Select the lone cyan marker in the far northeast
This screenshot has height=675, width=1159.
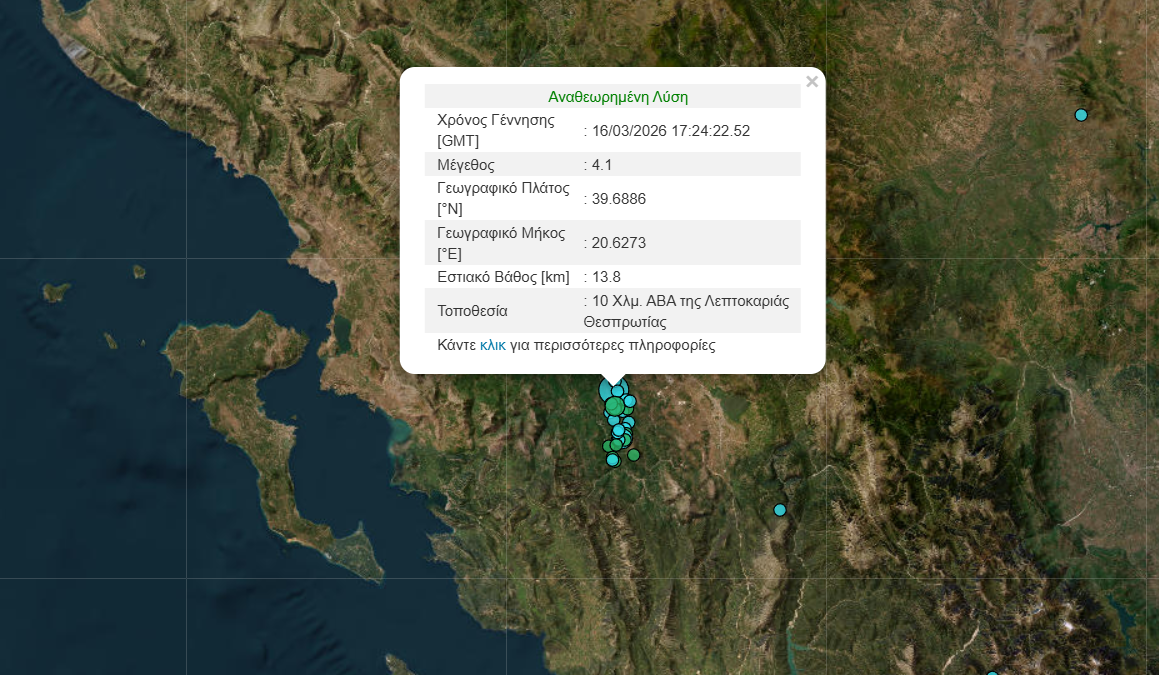(x=1080, y=115)
